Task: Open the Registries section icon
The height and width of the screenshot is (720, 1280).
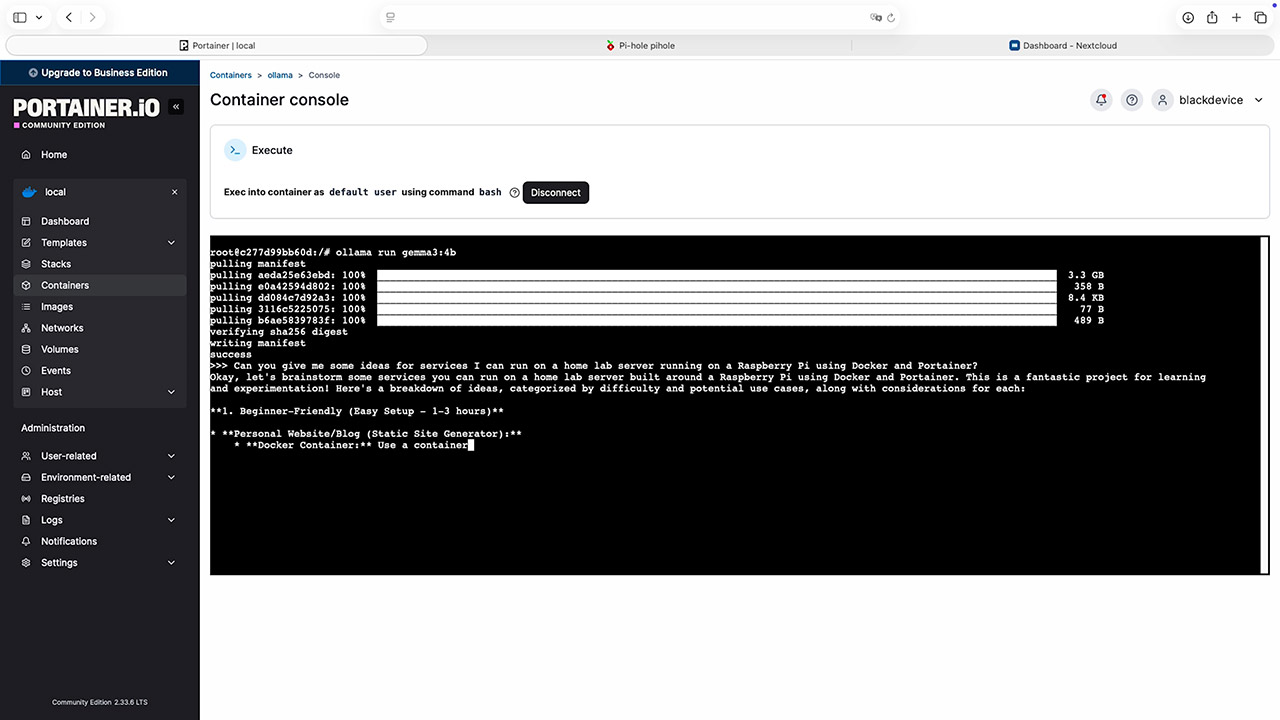Action: [24, 498]
